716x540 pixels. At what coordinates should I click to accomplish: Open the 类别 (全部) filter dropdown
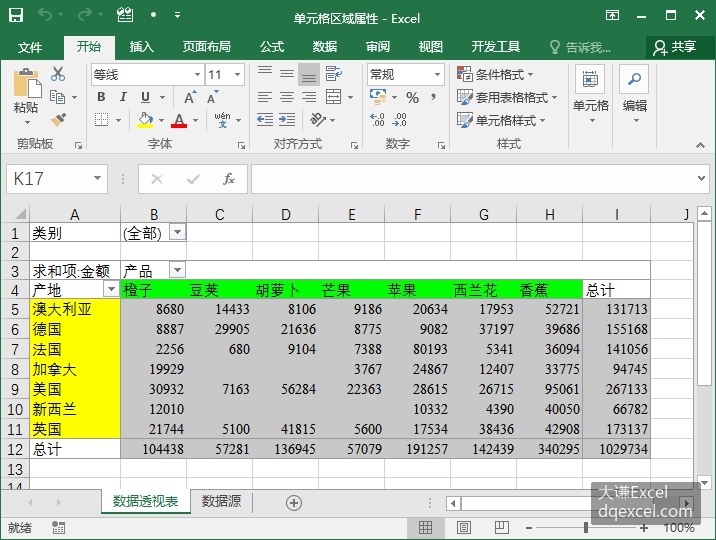(178, 232)
